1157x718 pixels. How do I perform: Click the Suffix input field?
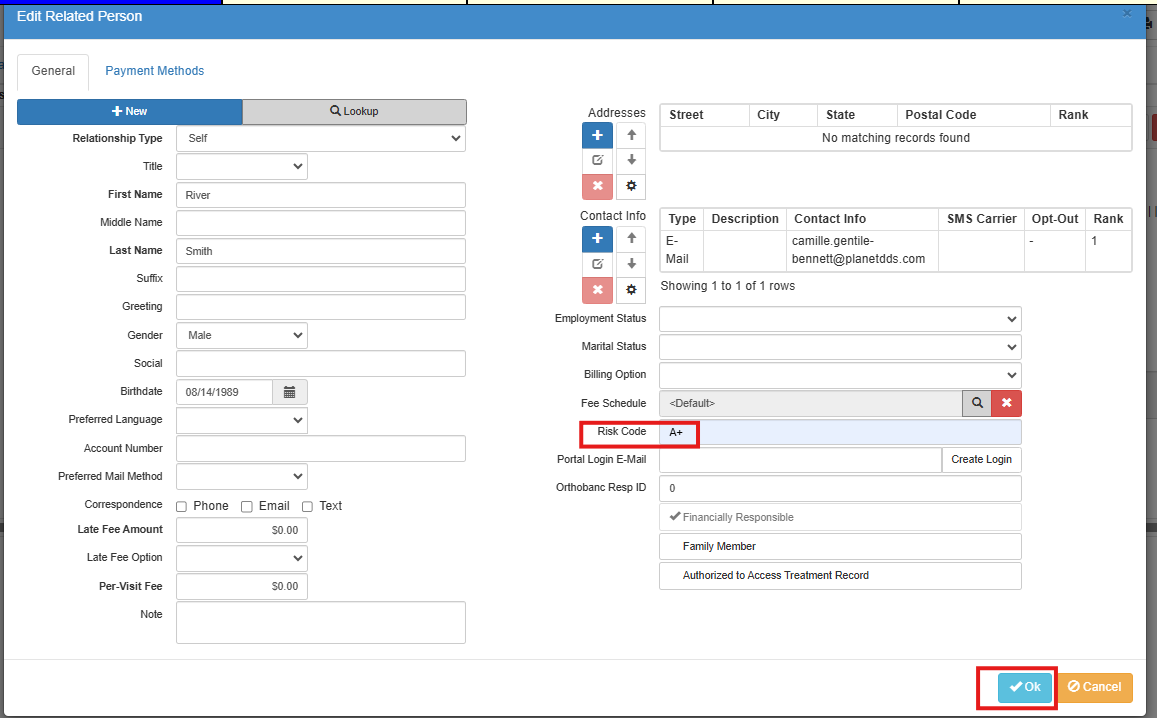click(x=320, y=279)
